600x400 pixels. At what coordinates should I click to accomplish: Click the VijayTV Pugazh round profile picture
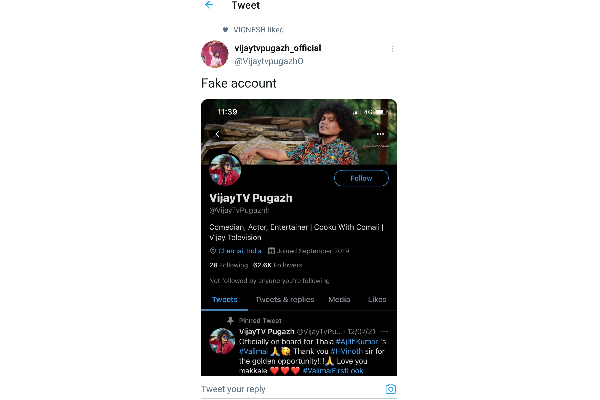pos(224,171)
